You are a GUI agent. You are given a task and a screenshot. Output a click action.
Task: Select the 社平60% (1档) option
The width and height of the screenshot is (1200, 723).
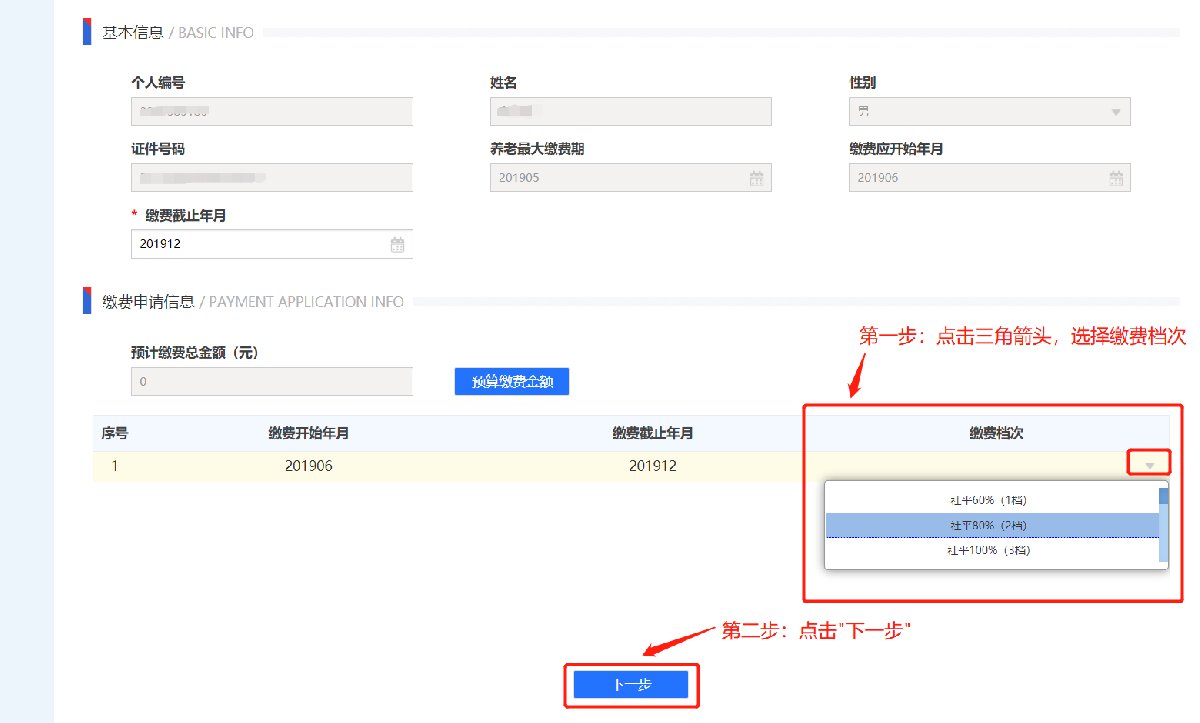[988, 499]
